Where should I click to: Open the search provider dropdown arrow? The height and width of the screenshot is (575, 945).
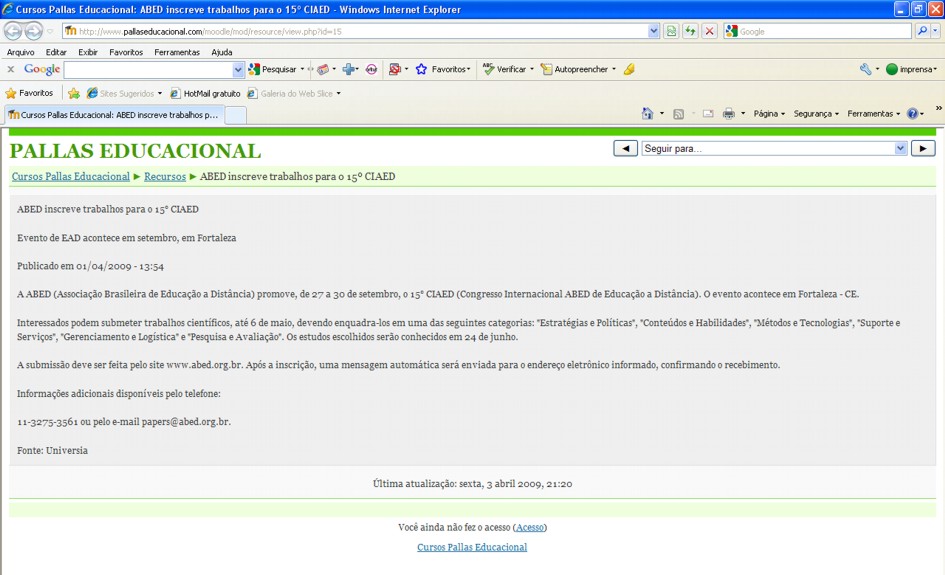pos(935,31)
